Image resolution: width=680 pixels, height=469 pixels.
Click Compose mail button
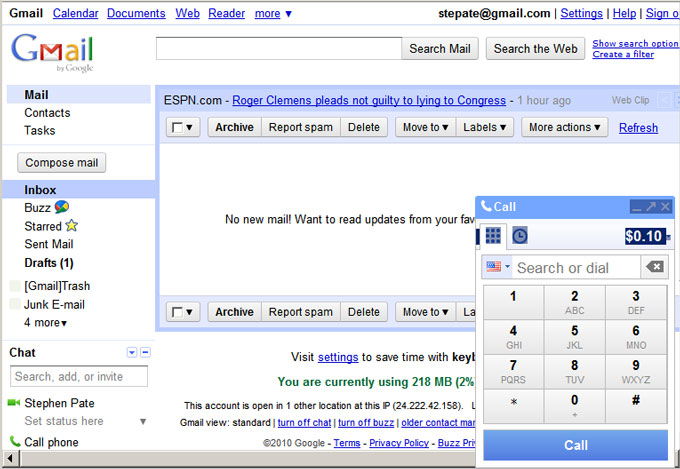pos(62,163)
